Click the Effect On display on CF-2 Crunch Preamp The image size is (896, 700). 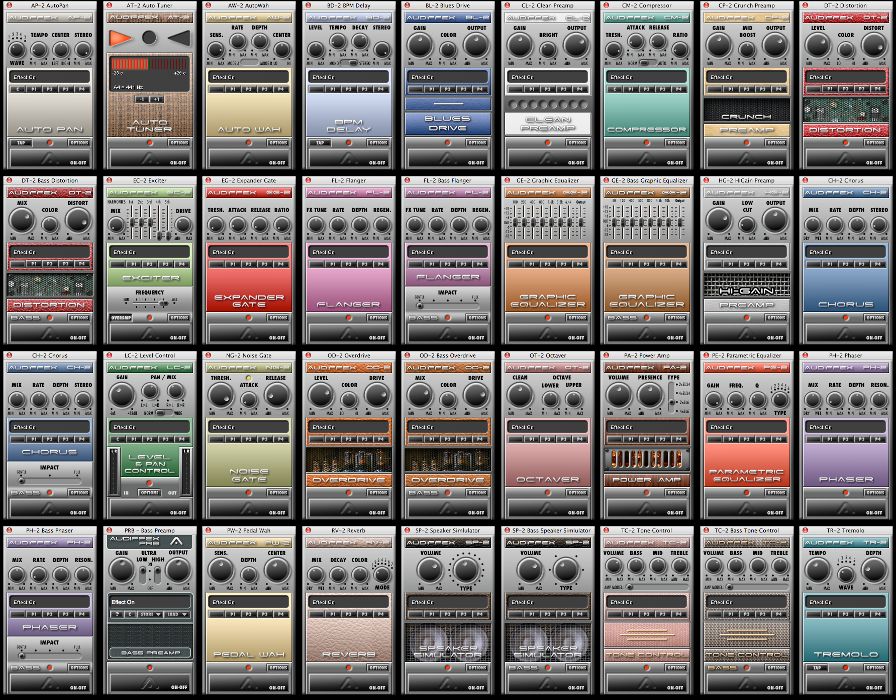coord(746,77)
